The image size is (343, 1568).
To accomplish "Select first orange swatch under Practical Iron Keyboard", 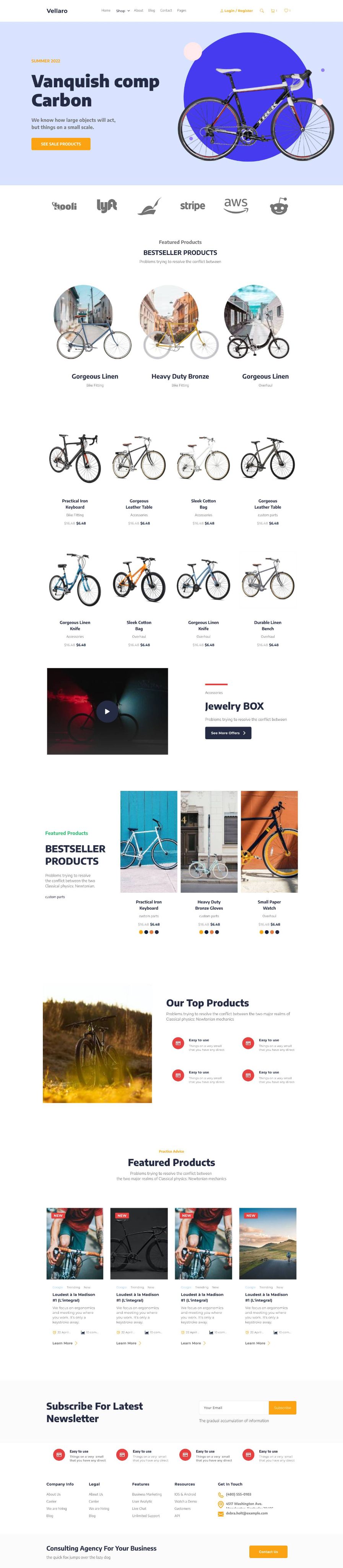I will click(x=141, y=932).
